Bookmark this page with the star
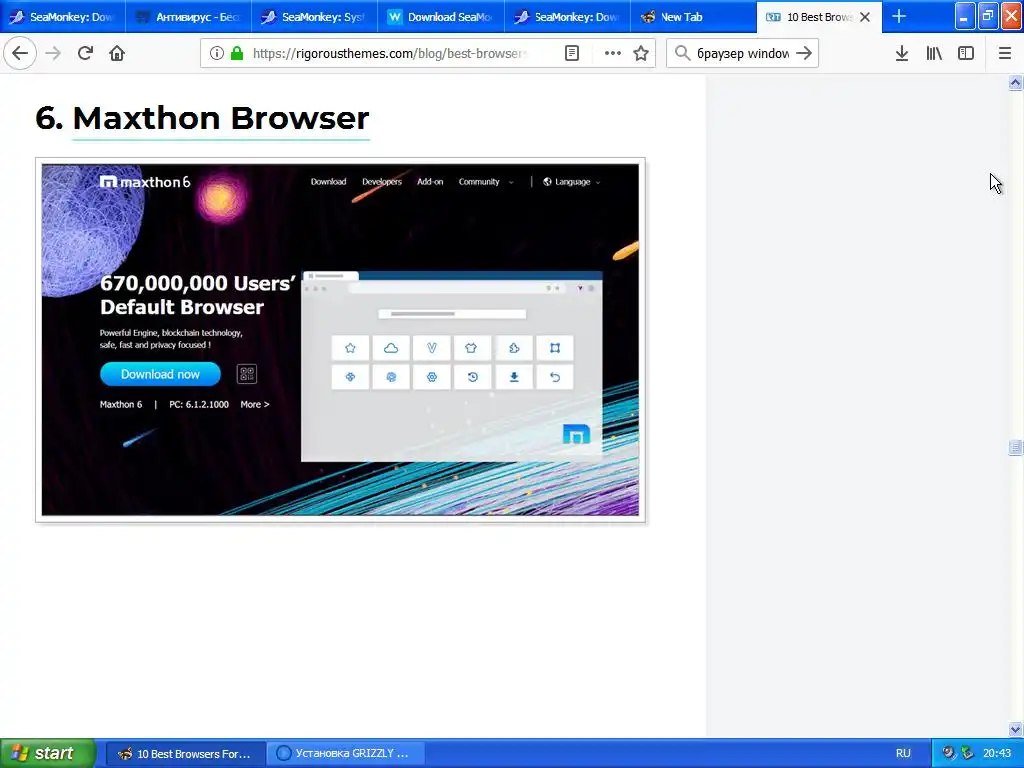The height and width of the screenshot is (768, 1024). (x=641, y=53)
